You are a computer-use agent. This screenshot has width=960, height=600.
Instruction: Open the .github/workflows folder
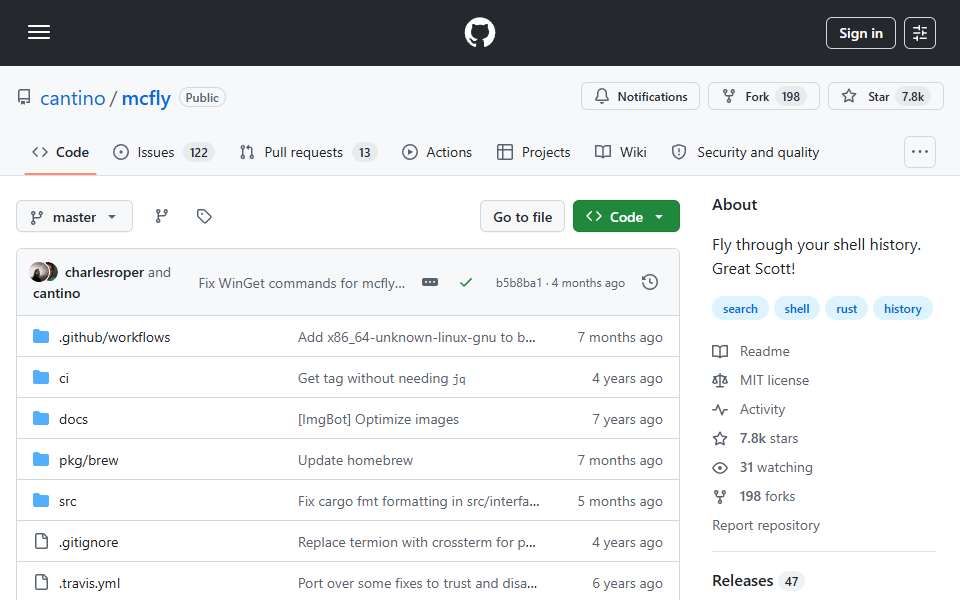(114, 337)
